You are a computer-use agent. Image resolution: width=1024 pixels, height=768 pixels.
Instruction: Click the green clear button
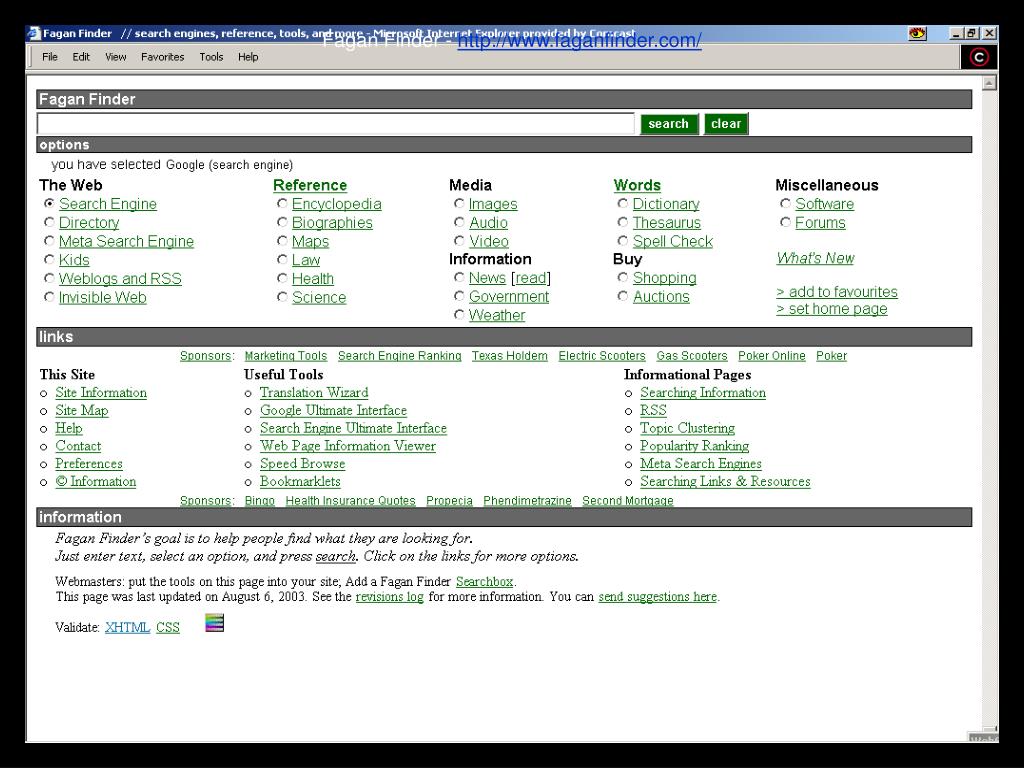(726, 123)
